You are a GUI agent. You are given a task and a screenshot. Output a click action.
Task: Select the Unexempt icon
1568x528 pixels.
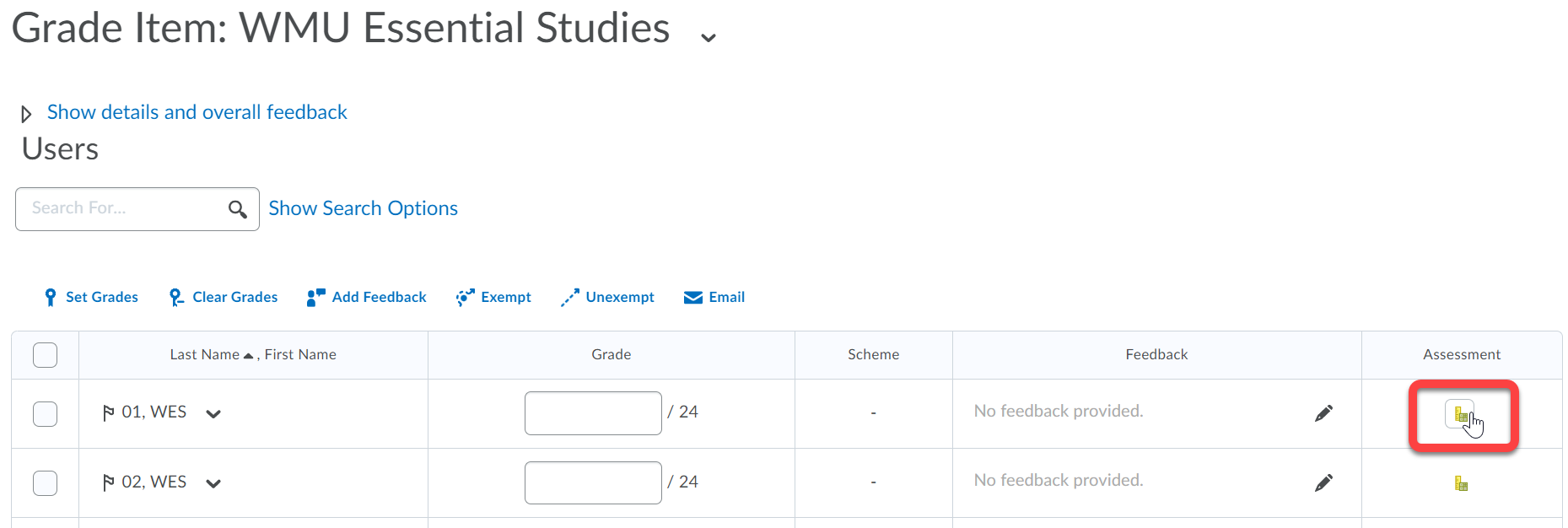tap(570, 297)
